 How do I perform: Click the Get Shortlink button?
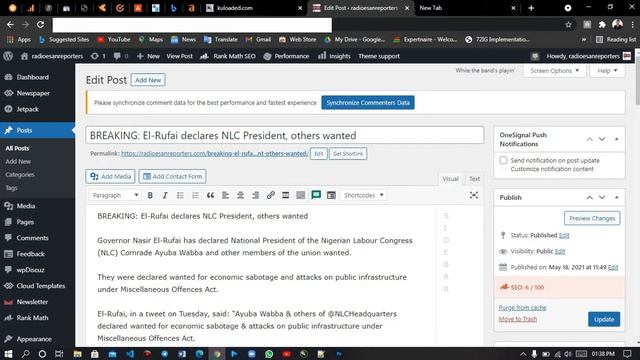(348, 154)
